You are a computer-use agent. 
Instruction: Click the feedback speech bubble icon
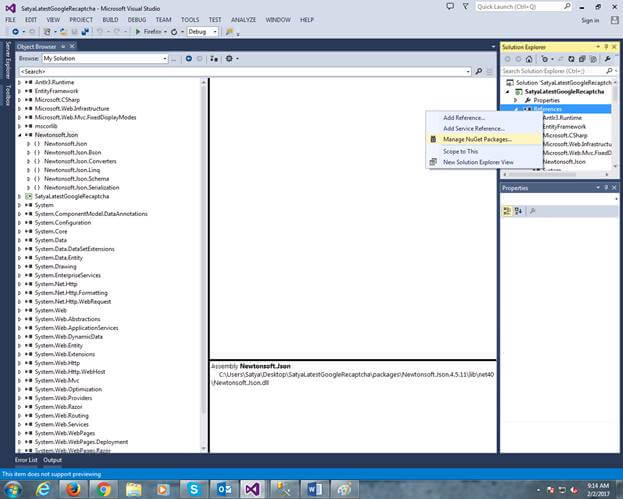[x=450, y=6]
